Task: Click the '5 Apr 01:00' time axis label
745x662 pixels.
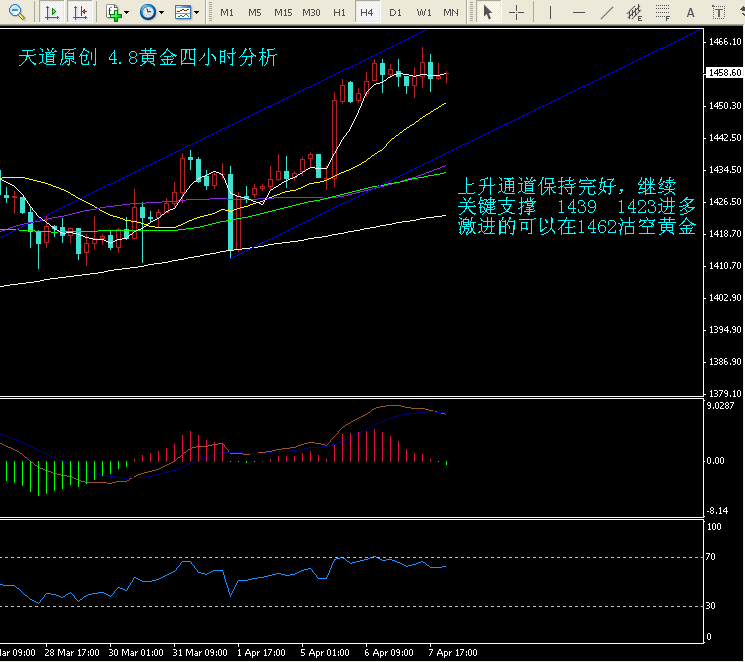Action: coord(325,652)
